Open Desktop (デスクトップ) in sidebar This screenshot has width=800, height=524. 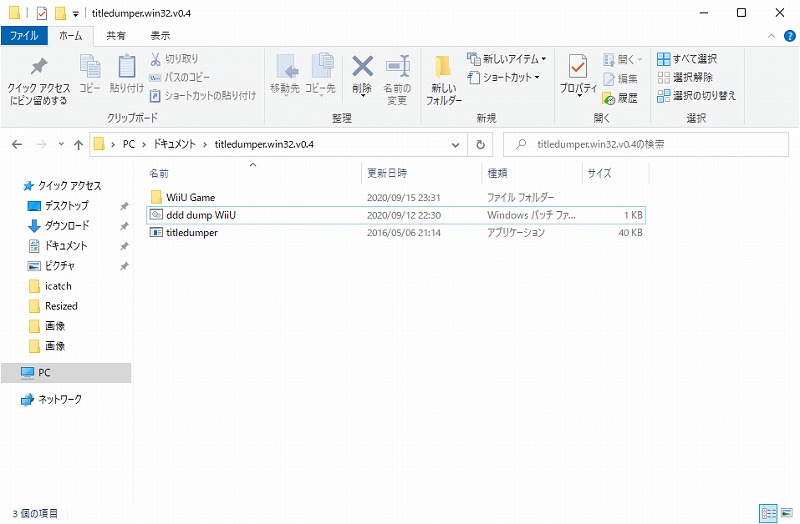[58, 206]
